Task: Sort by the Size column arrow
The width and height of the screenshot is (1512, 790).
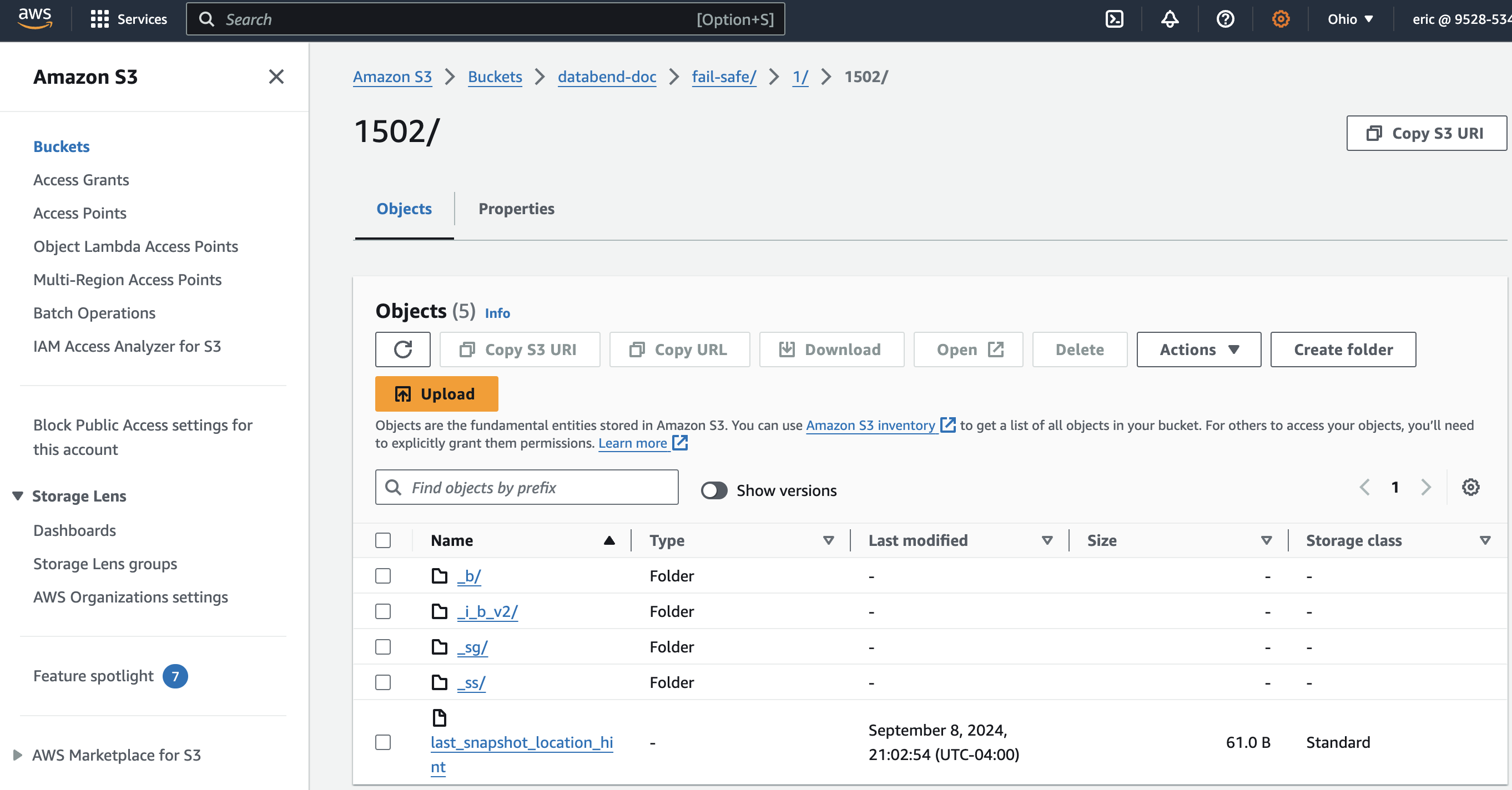Action: point(1267,540)
